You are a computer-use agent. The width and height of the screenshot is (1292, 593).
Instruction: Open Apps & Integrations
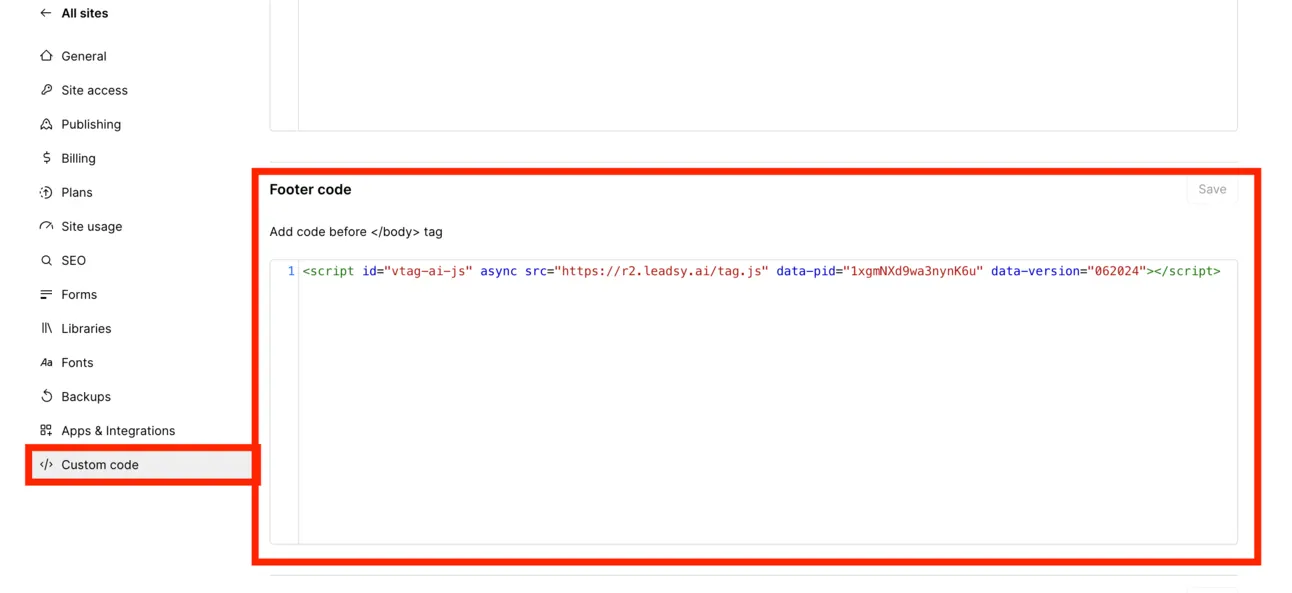point(118,430)
